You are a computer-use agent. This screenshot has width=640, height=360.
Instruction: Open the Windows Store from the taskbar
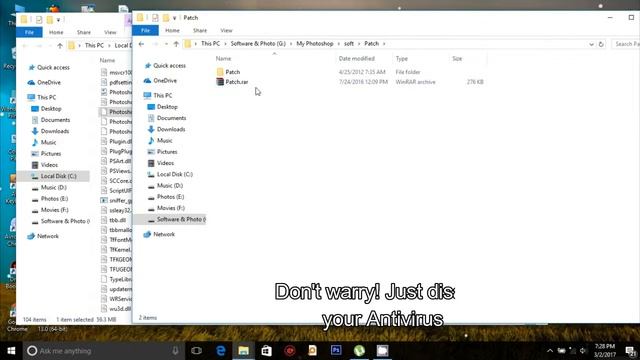[x=267, y=351]
